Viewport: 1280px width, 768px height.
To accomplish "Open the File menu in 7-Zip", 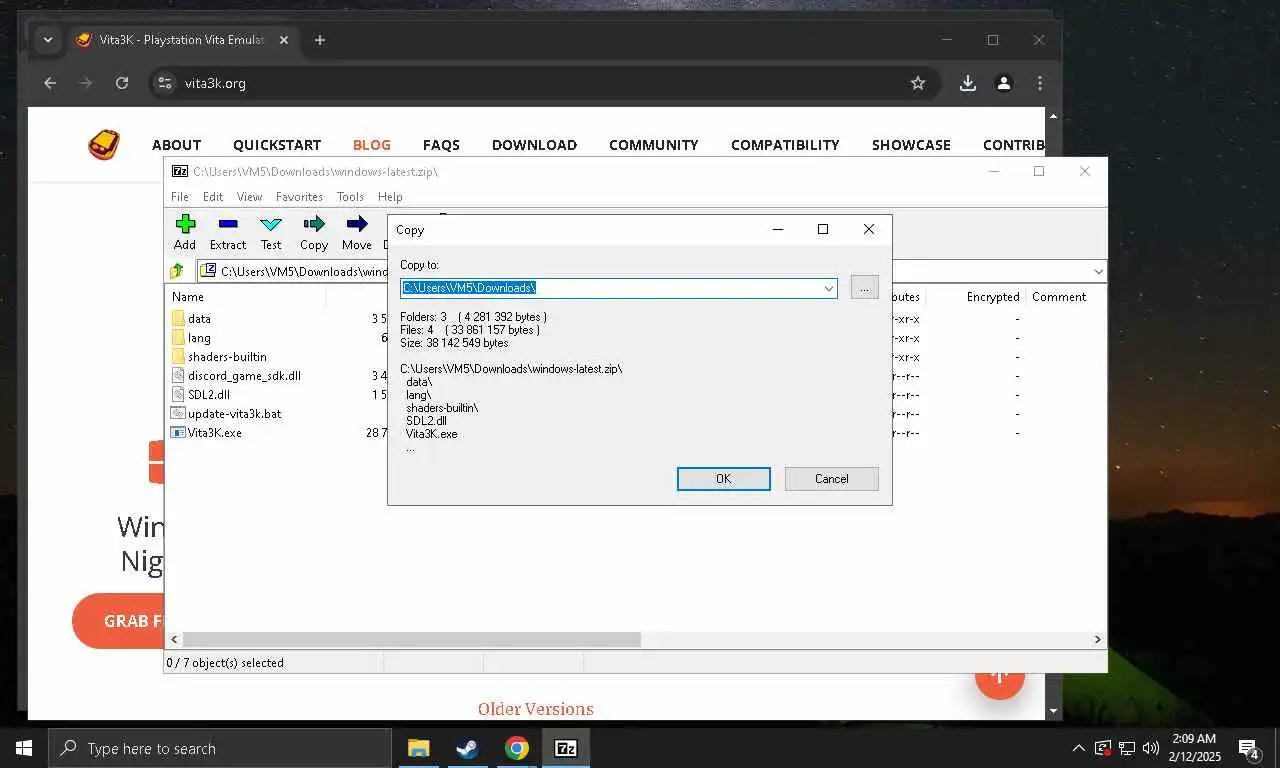I will (180, 197).
